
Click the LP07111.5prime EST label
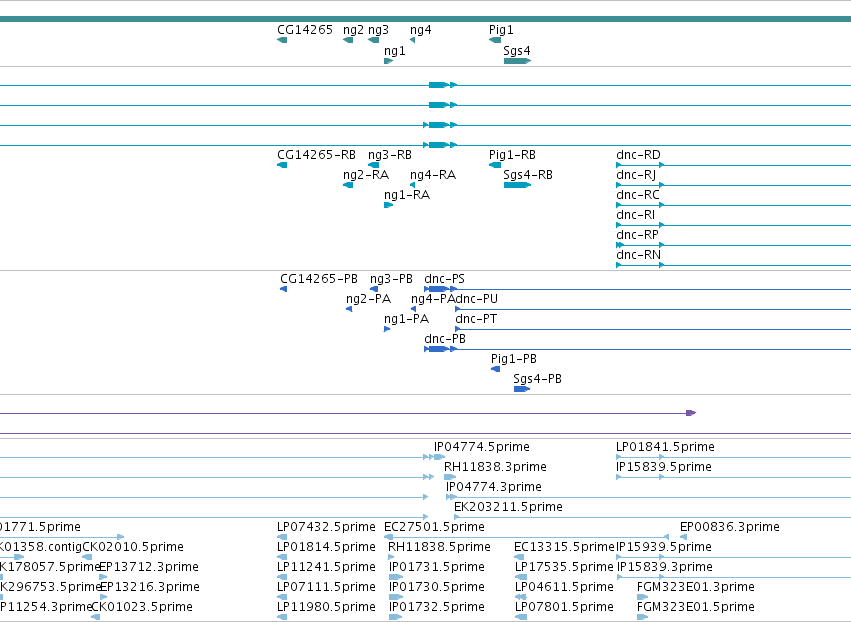click(326, 588)
